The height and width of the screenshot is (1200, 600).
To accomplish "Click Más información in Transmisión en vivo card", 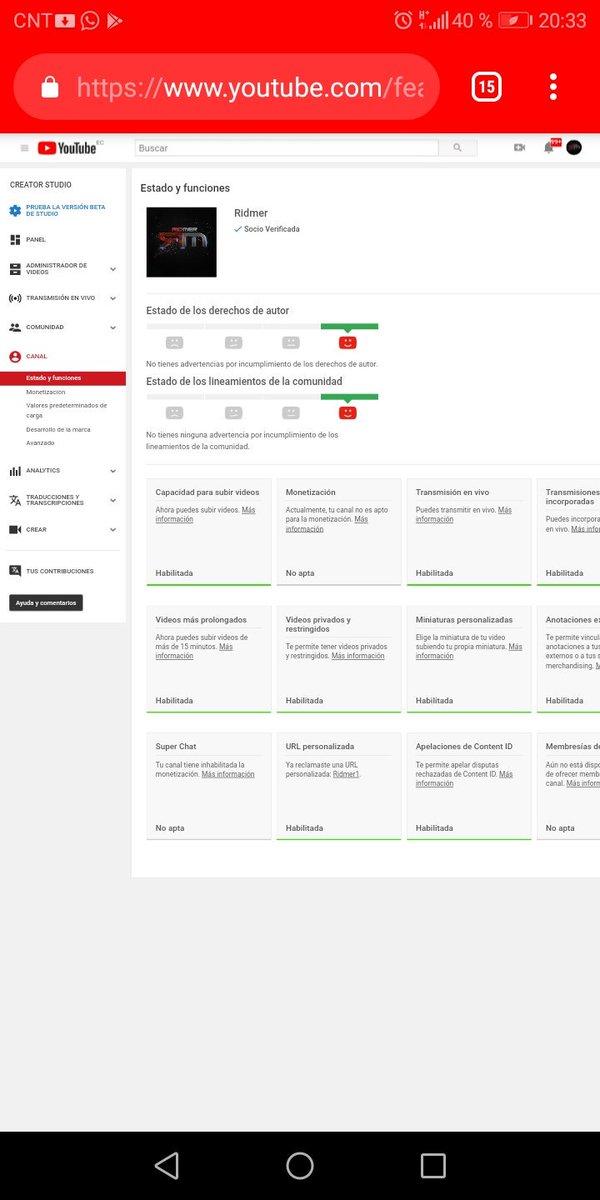I will [x=464, y=514].
